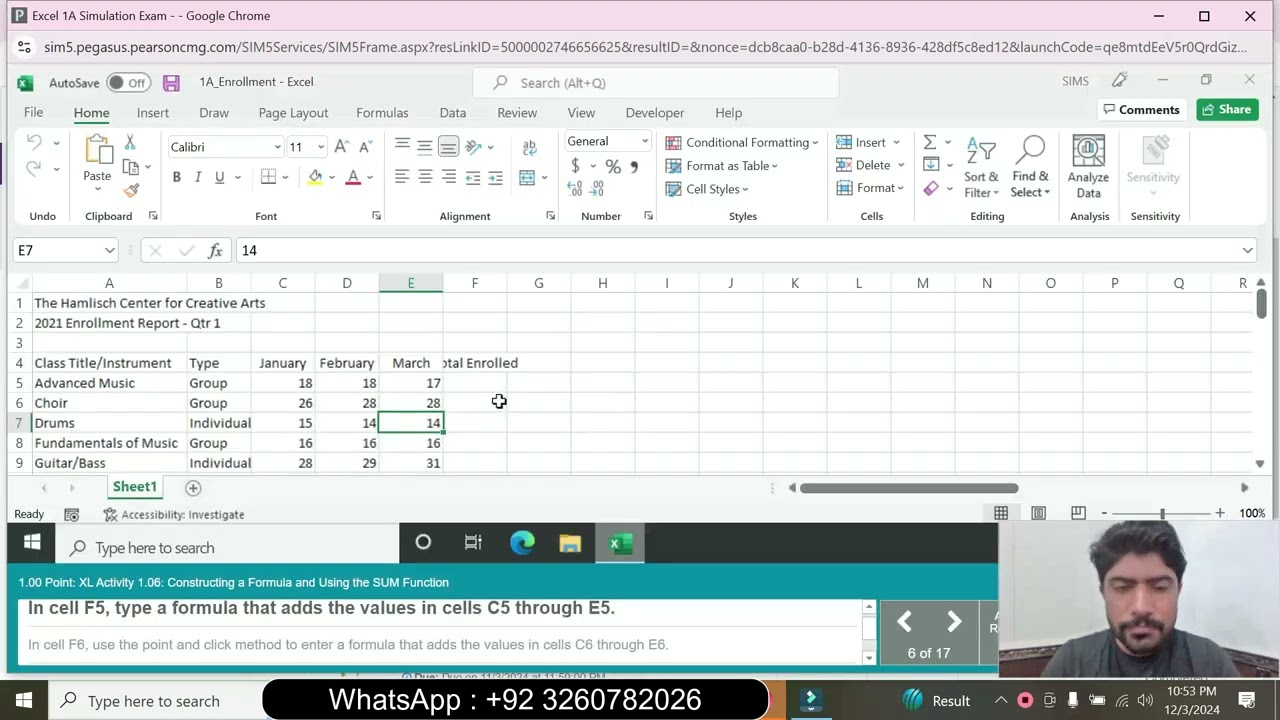Open the Fill Color bucket
The image size is (1280, 720).
[315, 177]
